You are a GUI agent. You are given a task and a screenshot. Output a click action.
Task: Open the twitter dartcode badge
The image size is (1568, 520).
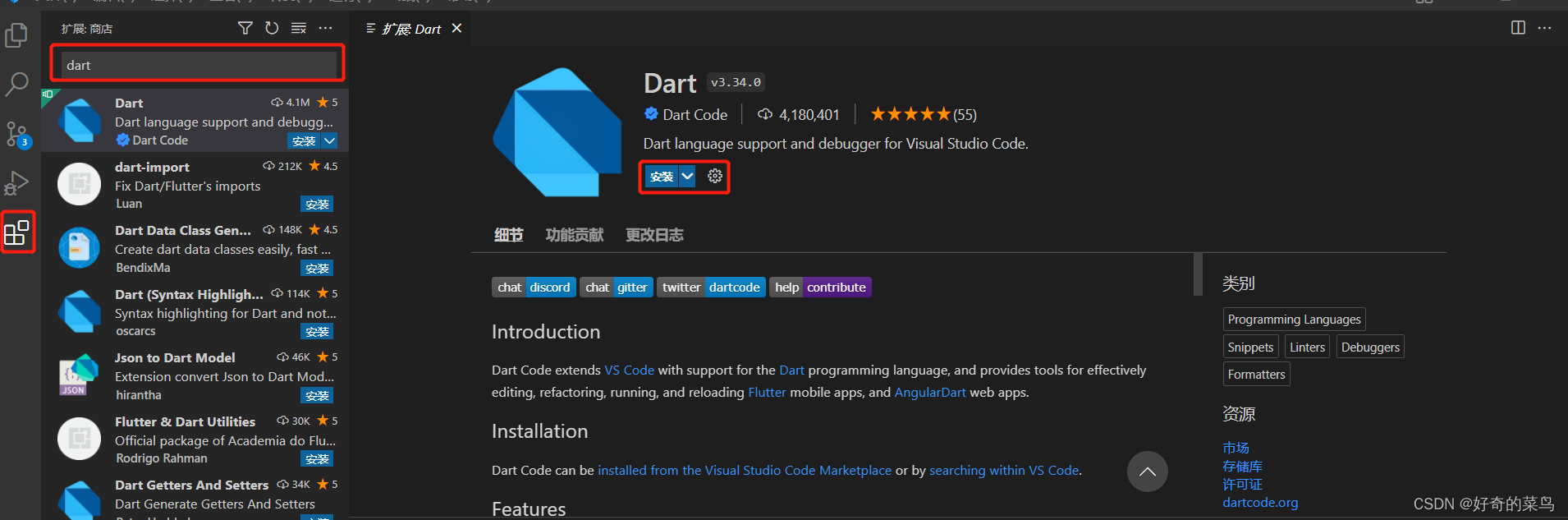[711, 287]
